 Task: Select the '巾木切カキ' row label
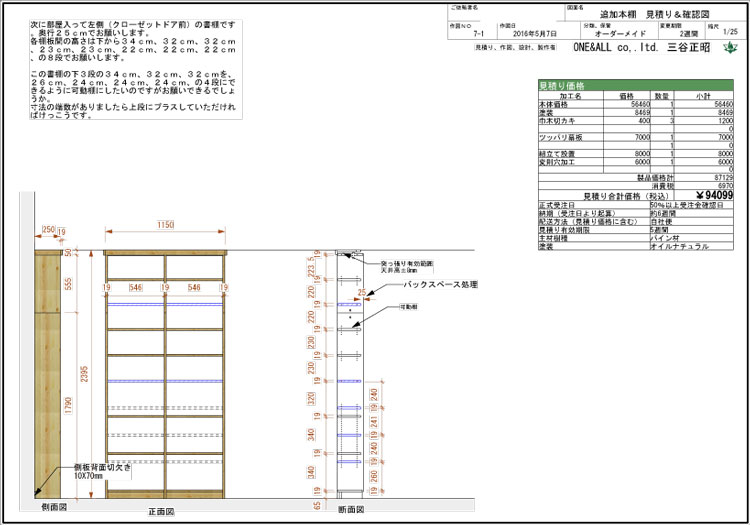pos(557,121)
